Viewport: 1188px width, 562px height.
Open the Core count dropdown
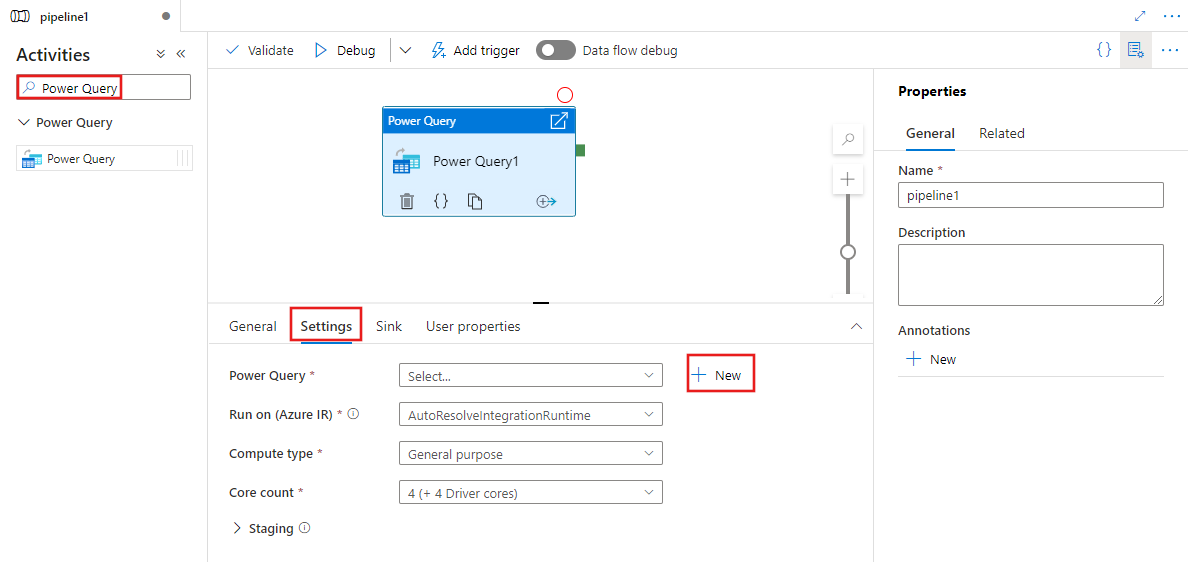pos(530,492)
